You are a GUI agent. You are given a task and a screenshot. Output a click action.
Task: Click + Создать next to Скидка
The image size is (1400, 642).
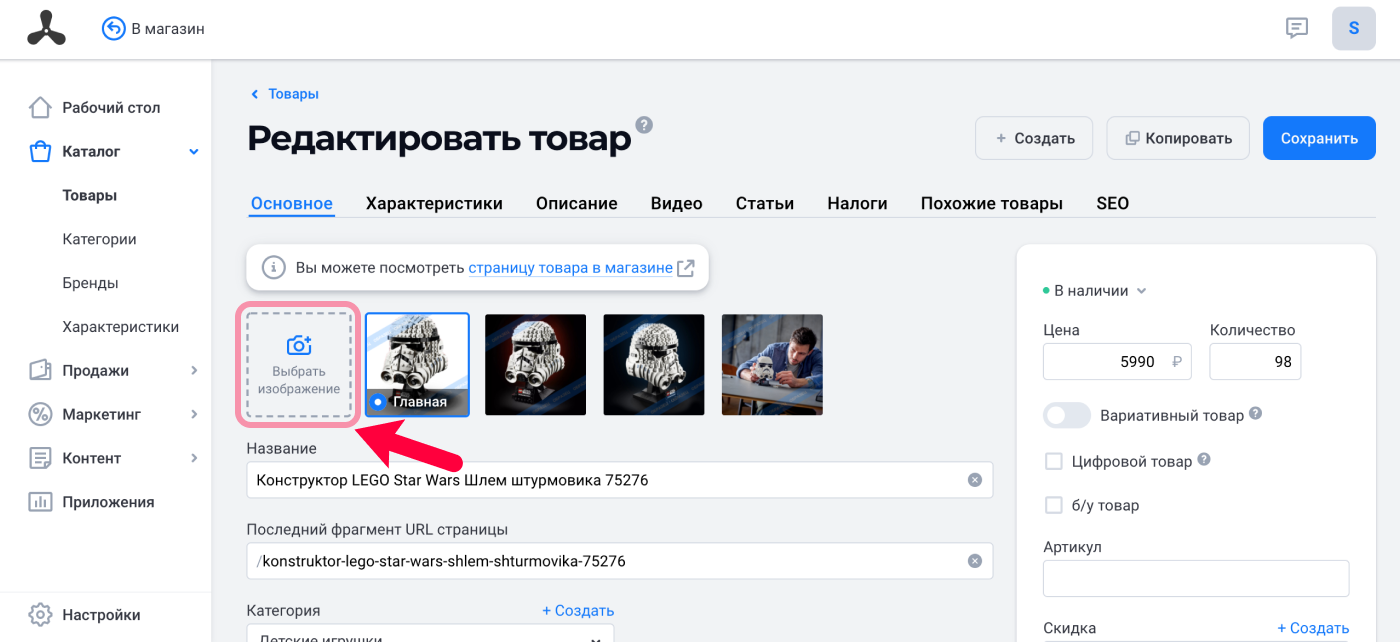tap(1313, 628)
